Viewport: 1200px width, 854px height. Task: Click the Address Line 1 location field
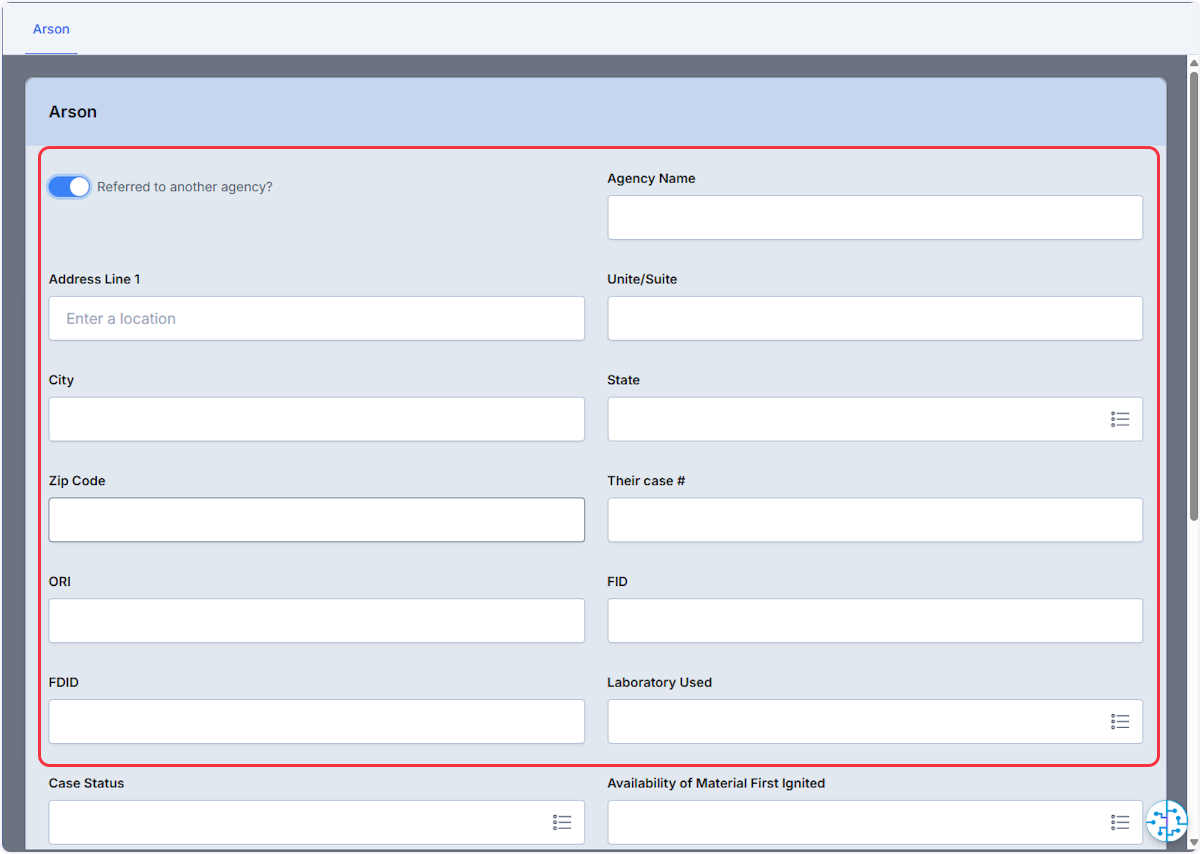(316, 318)
